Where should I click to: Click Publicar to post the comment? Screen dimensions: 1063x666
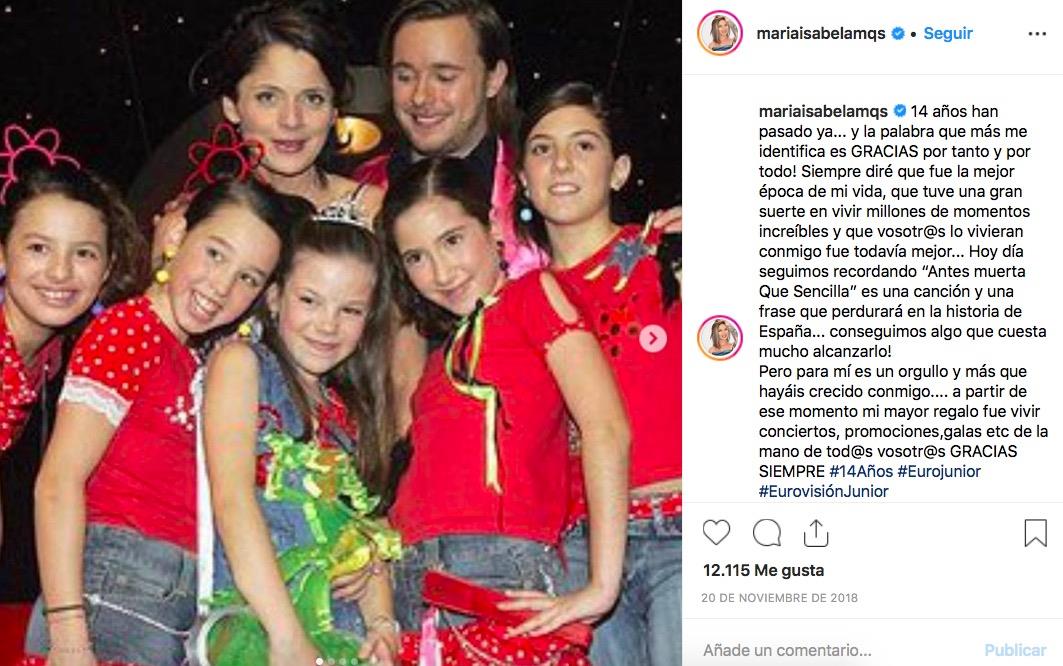[1015, 650]
